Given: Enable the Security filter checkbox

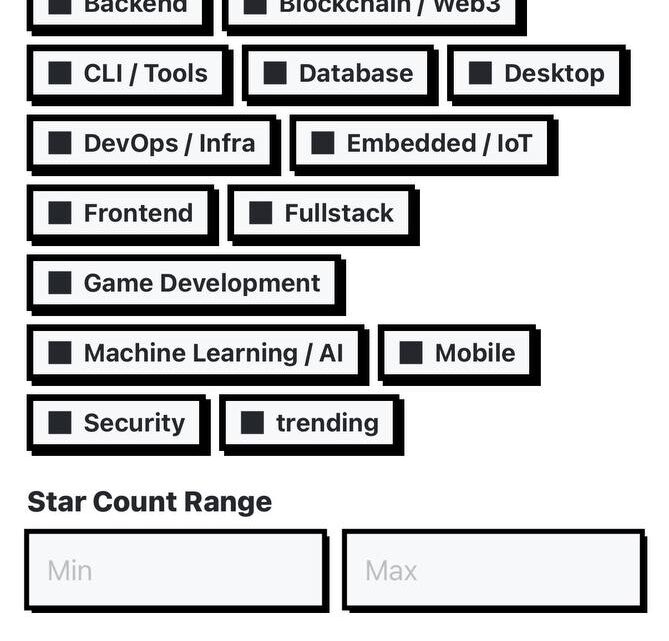Looking at the screenshot, I should [60, 423].
